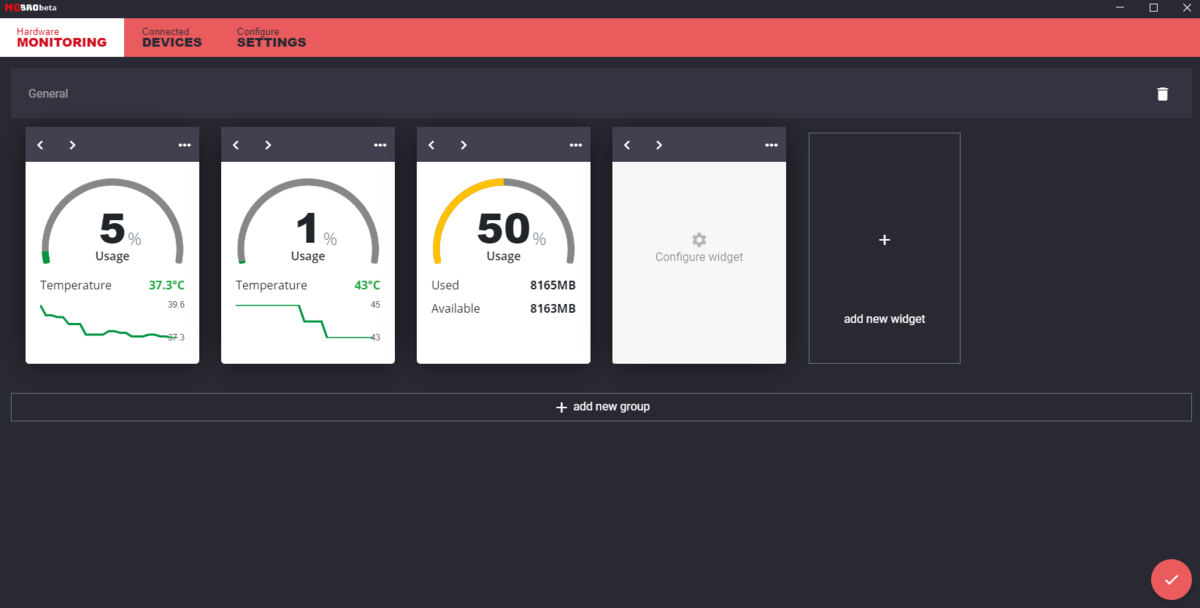Confirm layout with the red checkmark button

click(x=1171, y=579)
